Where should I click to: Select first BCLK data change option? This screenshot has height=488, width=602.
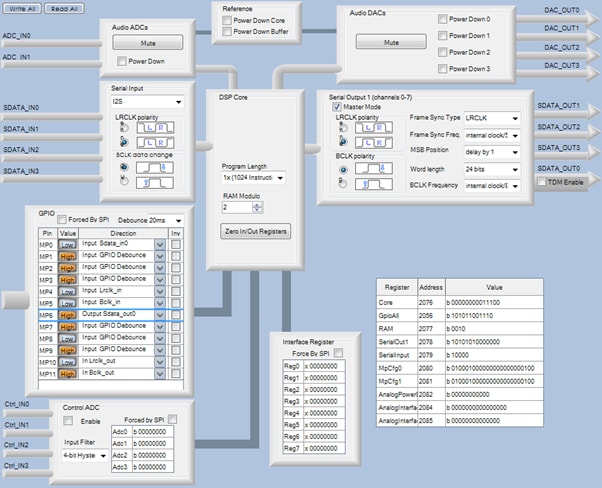pyautogui.click(x=124, y=167)
